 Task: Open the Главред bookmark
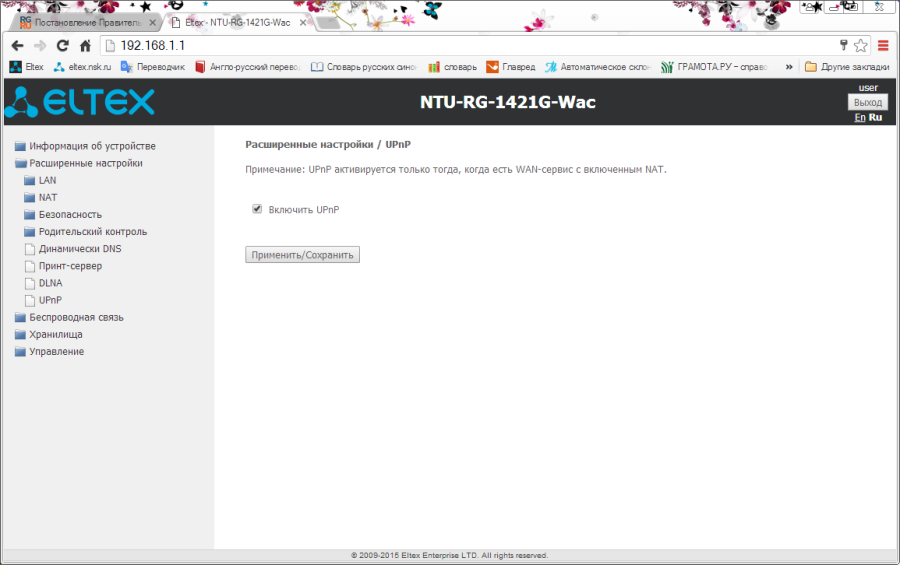[511, 67]
